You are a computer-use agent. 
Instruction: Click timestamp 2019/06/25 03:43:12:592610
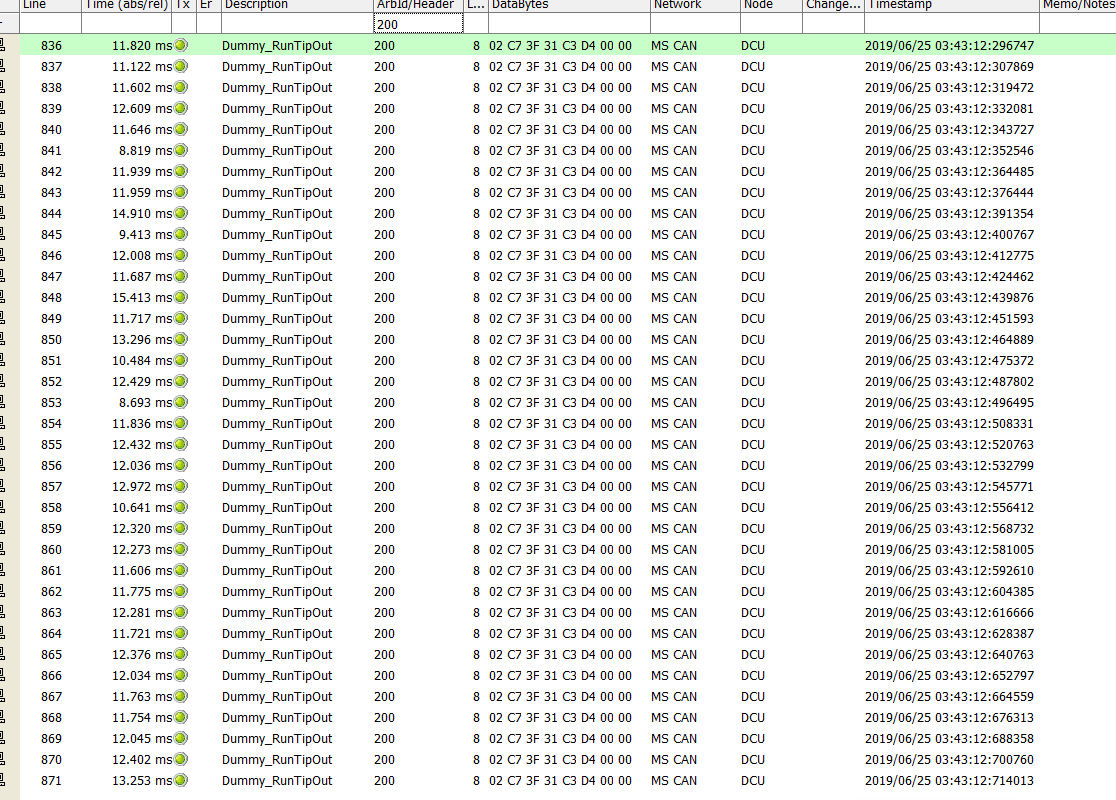[x=949, y=570]
